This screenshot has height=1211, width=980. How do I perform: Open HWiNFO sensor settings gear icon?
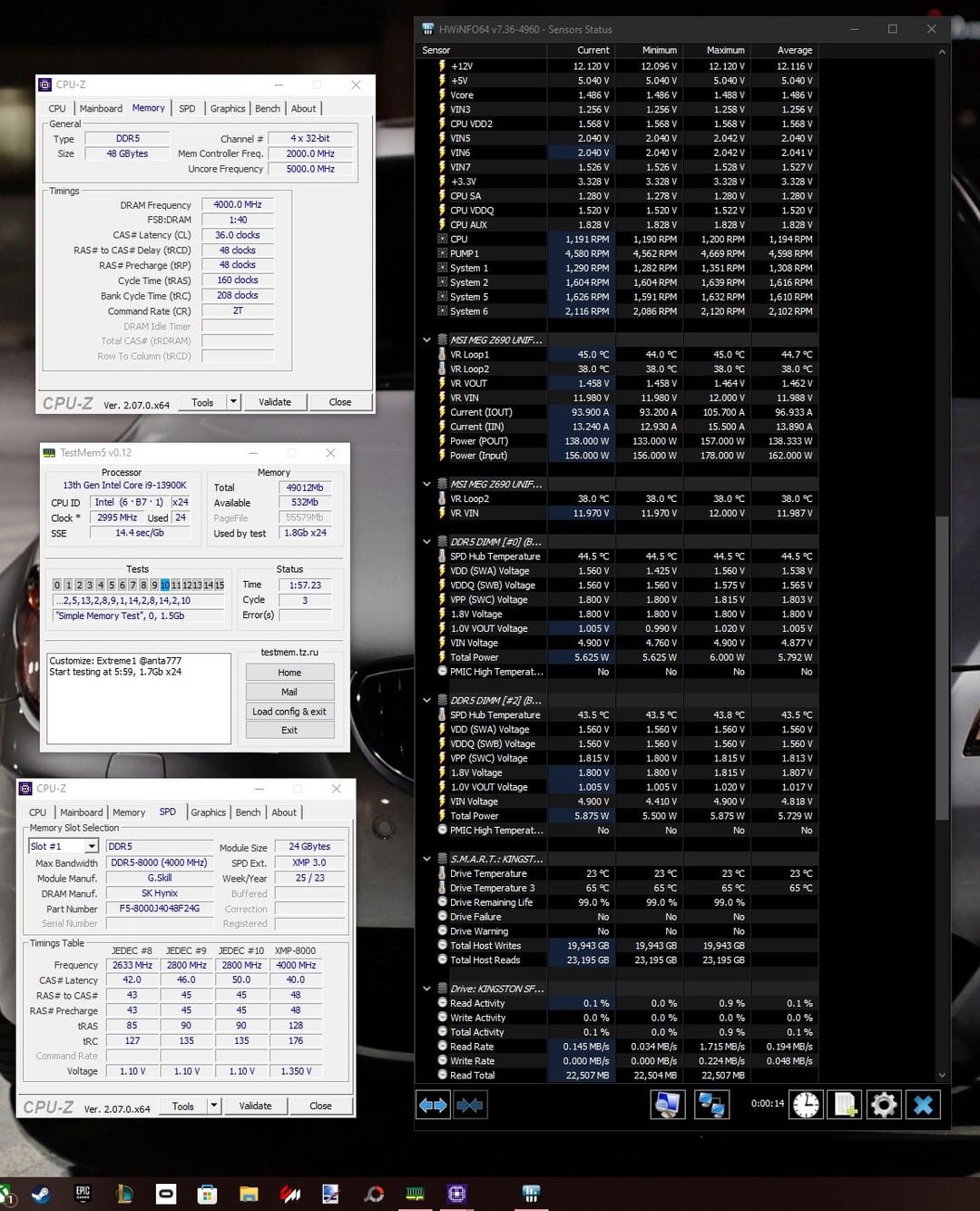(x=884, y=1105)
